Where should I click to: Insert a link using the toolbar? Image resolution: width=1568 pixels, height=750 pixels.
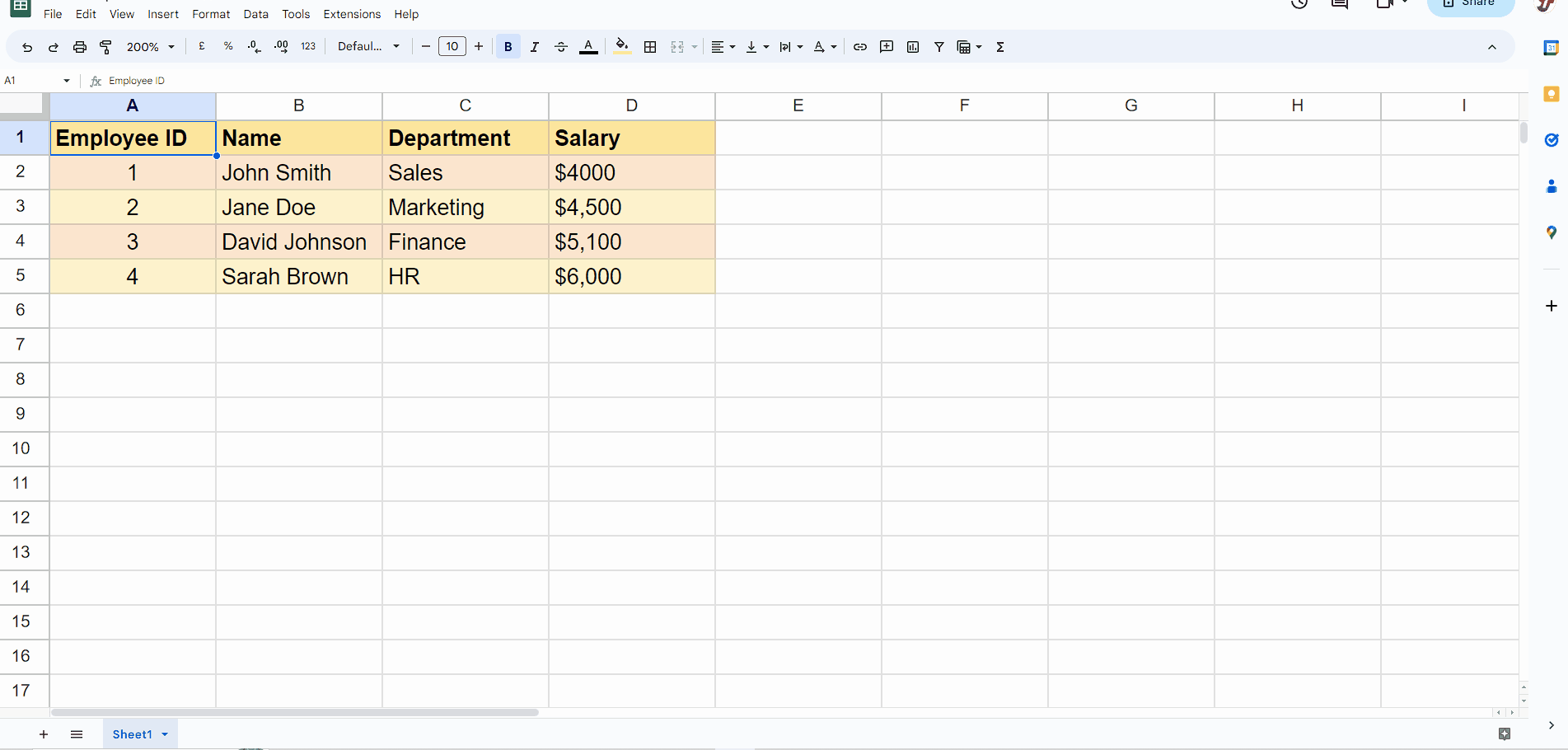click(x=859, y=46)
